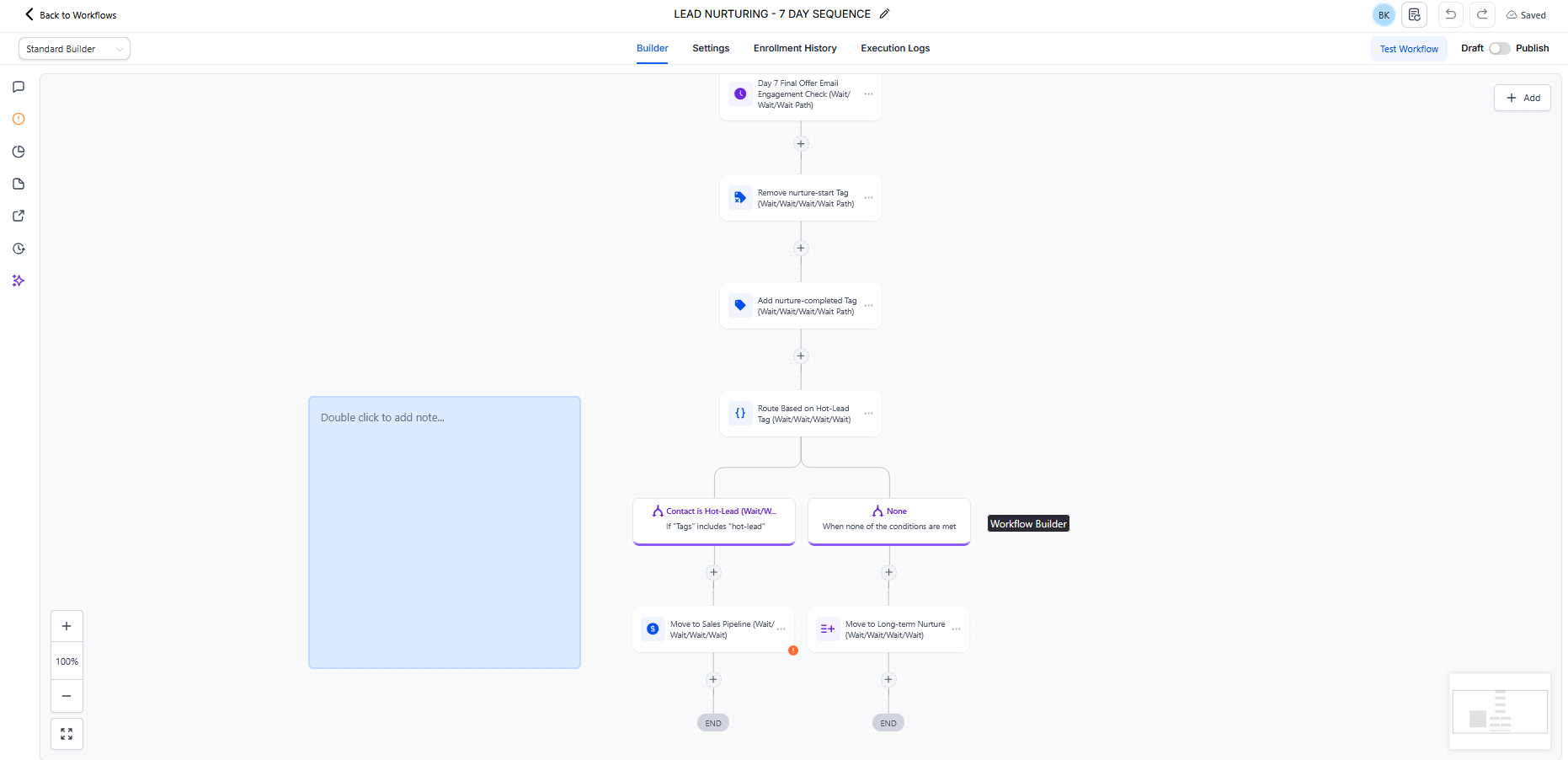Open the Execution Logs tab
This screenshot has width=1568, height=760.
(895, 49)
